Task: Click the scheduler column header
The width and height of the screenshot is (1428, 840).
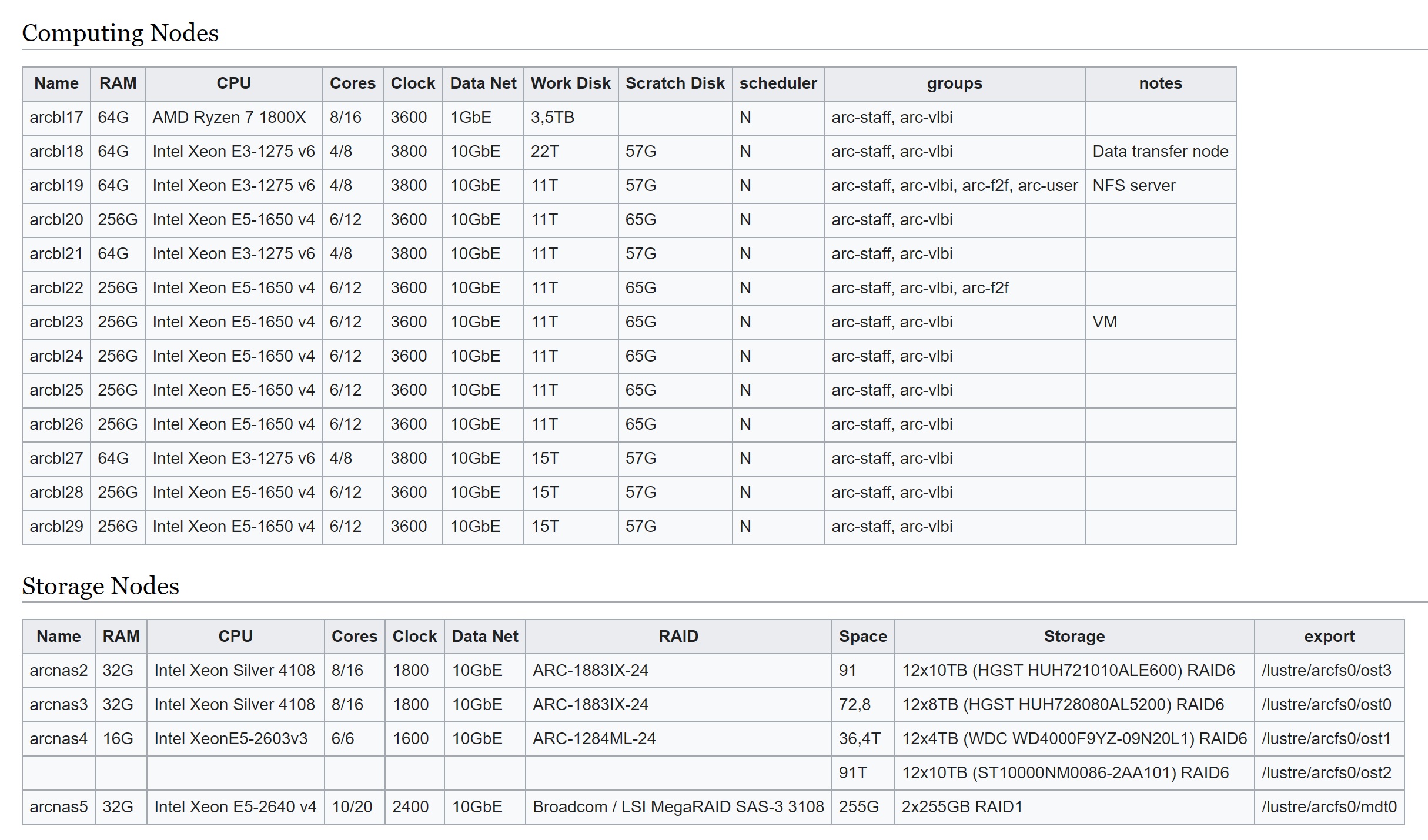Action: click(778, 83)
